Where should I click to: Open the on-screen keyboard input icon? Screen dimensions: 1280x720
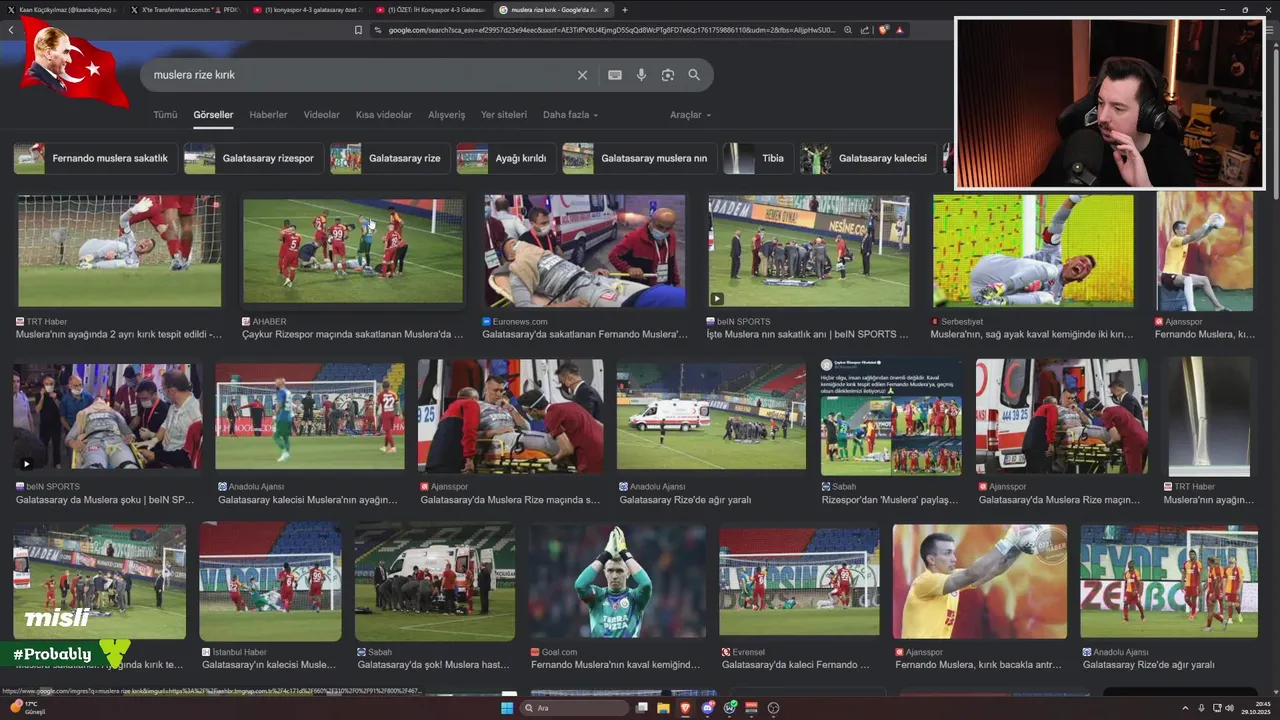click(615, 75)
